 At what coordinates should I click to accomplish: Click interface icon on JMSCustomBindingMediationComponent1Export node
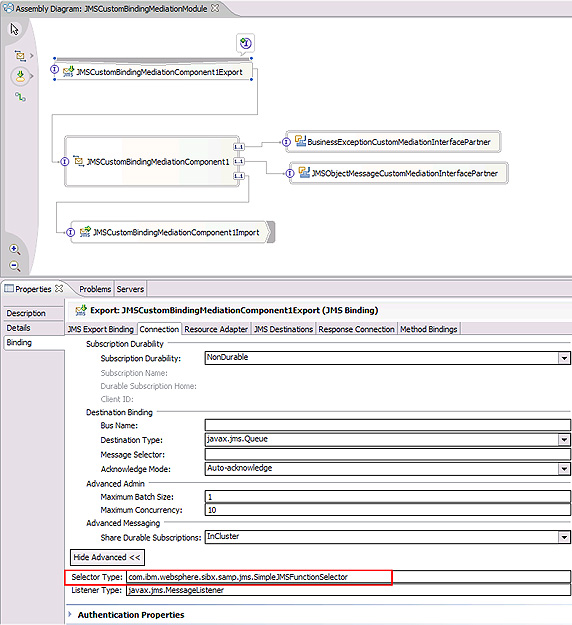click(55, 69)
